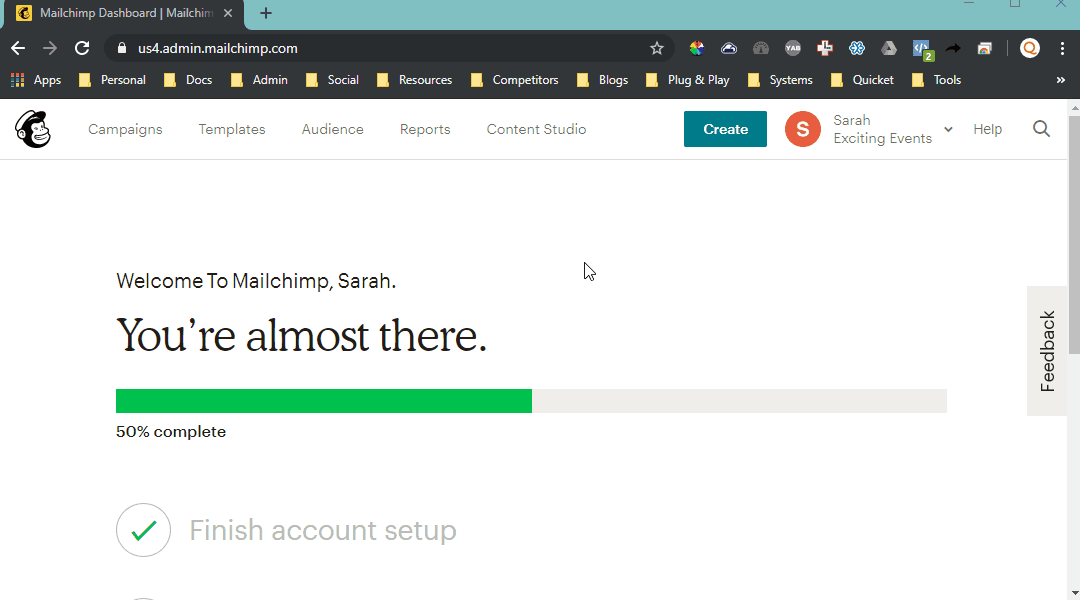Click the page vertical scrollbar thumb
The height and width of the screenshot is (600, 1080).
[1074, 234]
